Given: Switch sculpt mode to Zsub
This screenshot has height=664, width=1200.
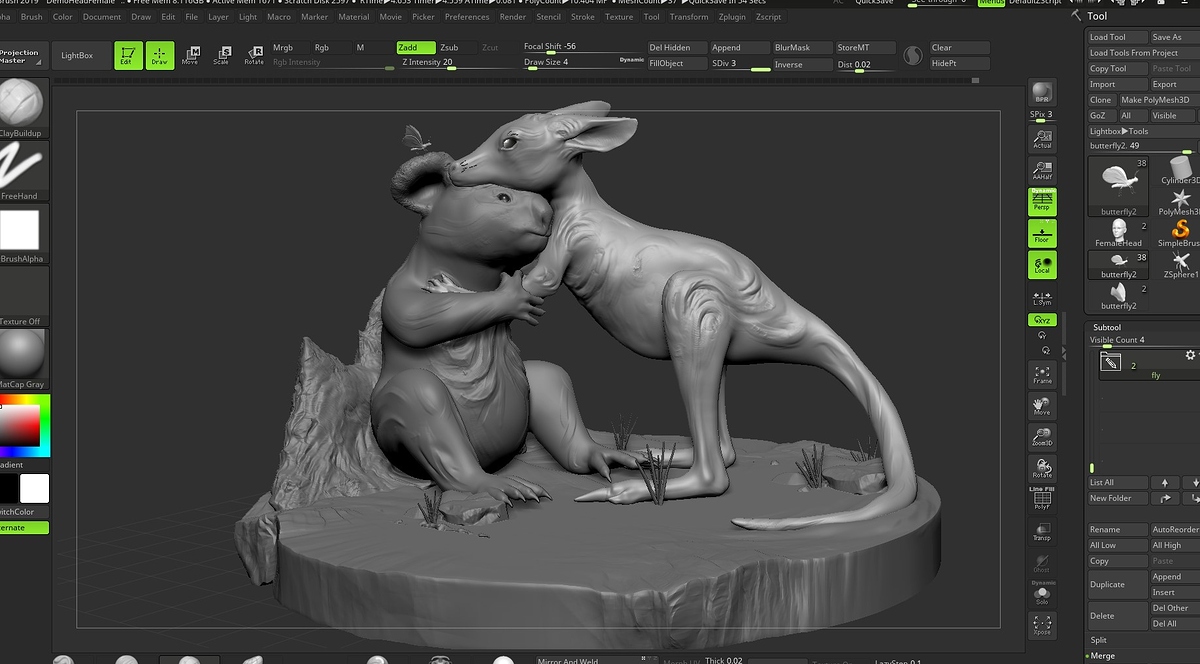Looking at the screenshot, I should [450, 47].
